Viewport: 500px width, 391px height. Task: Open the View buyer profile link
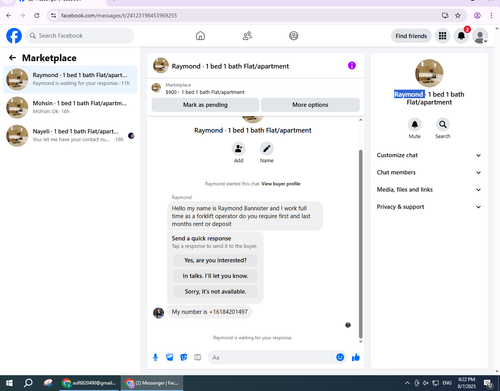click(281, 184)
